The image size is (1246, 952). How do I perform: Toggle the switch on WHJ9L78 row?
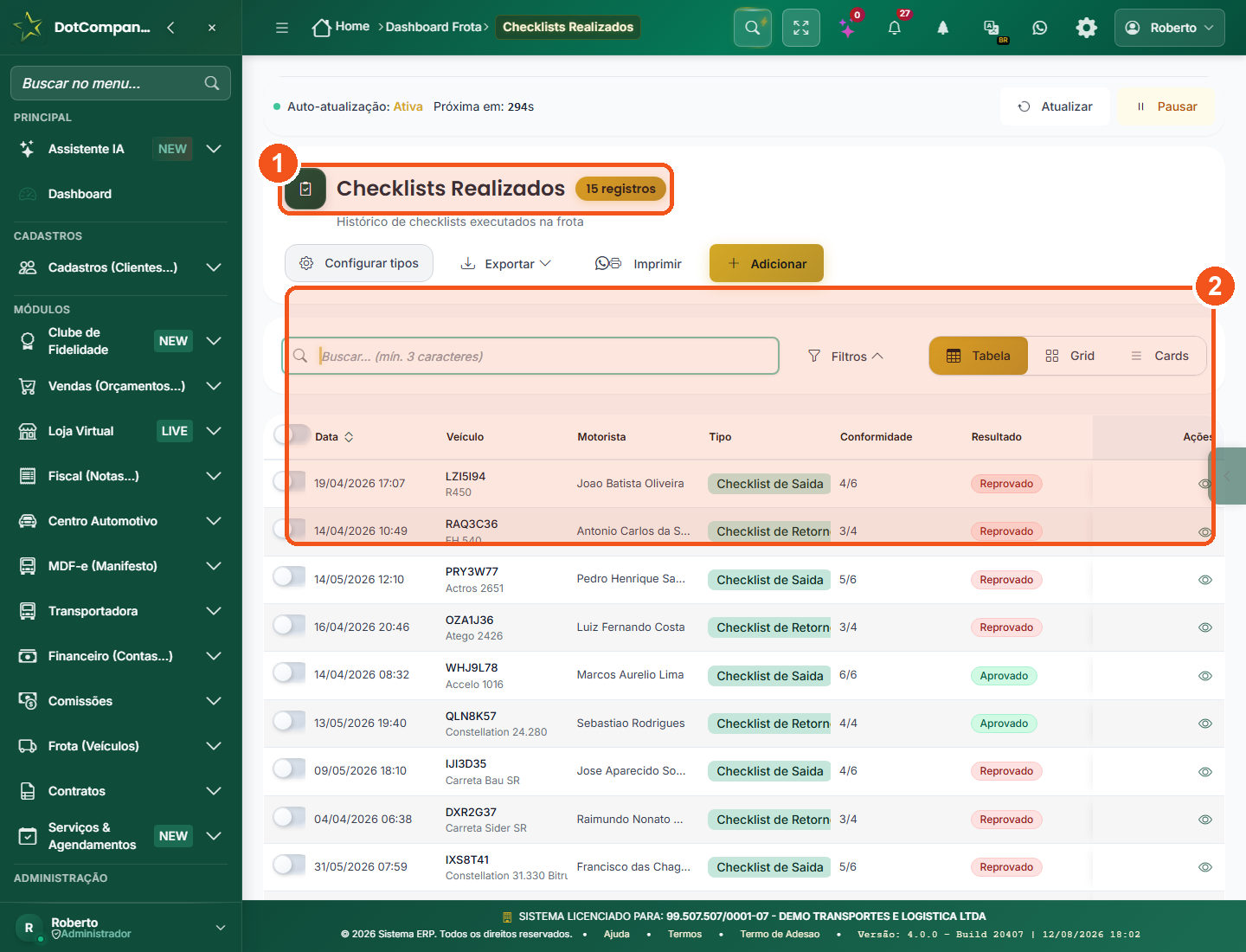click(289, 673)
